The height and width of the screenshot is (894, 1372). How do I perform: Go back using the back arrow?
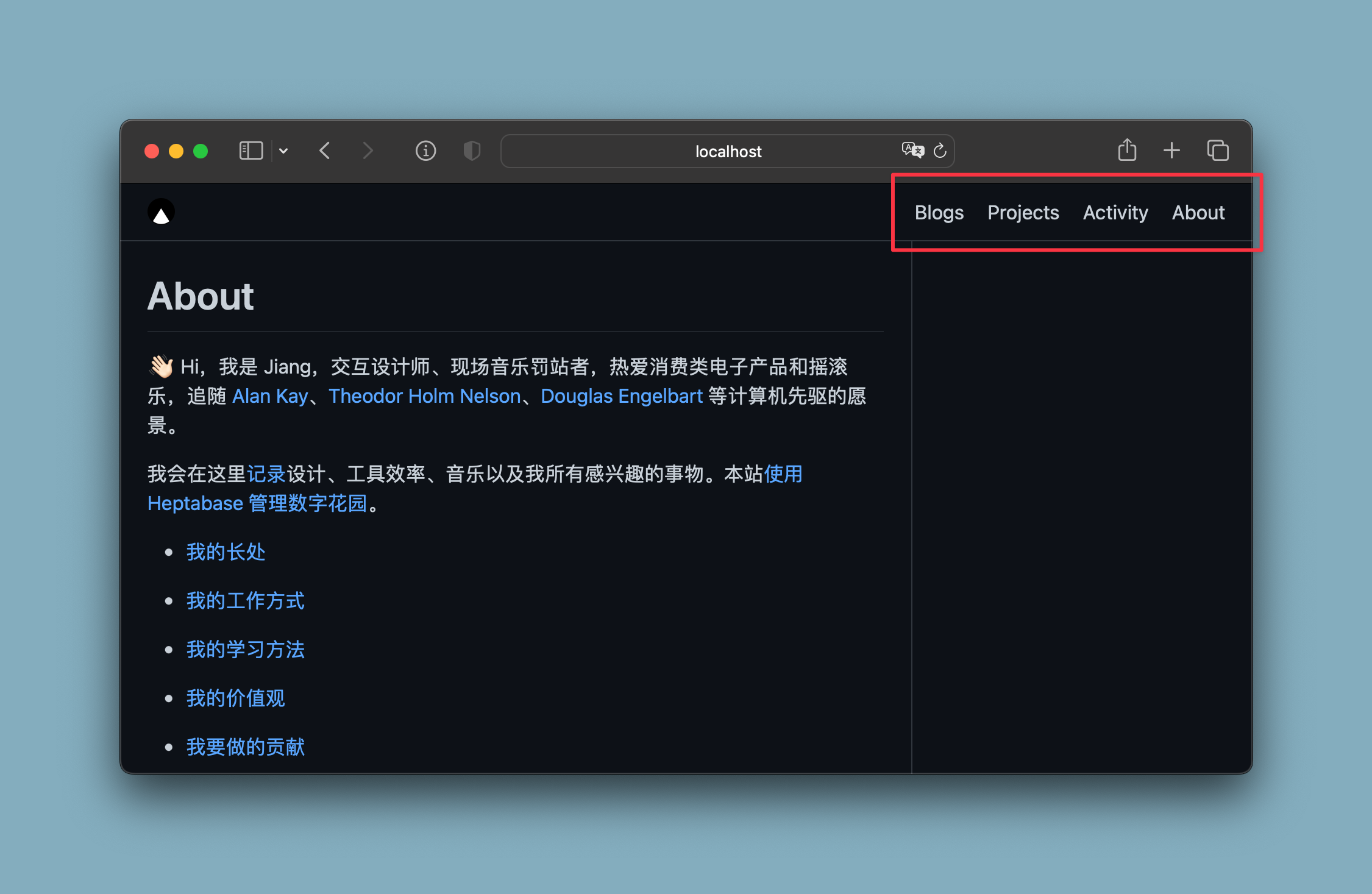tap(325, 151)
